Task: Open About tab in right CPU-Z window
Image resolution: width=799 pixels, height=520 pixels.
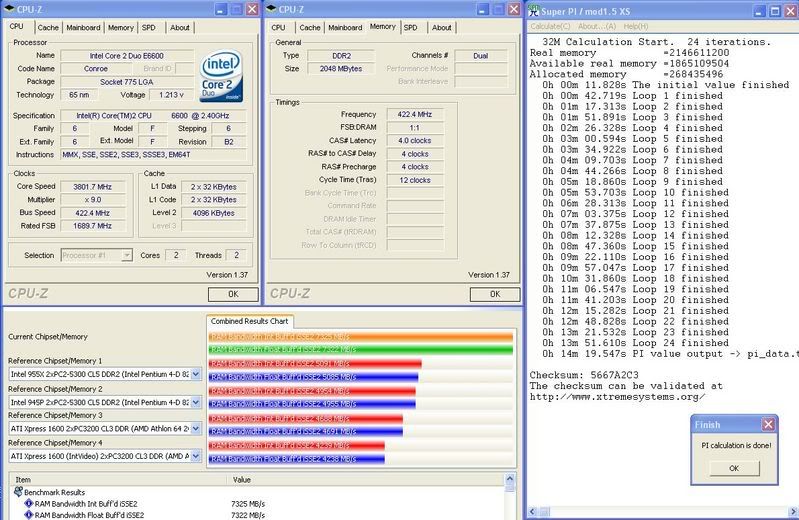Action: click(x=442, y=28)
